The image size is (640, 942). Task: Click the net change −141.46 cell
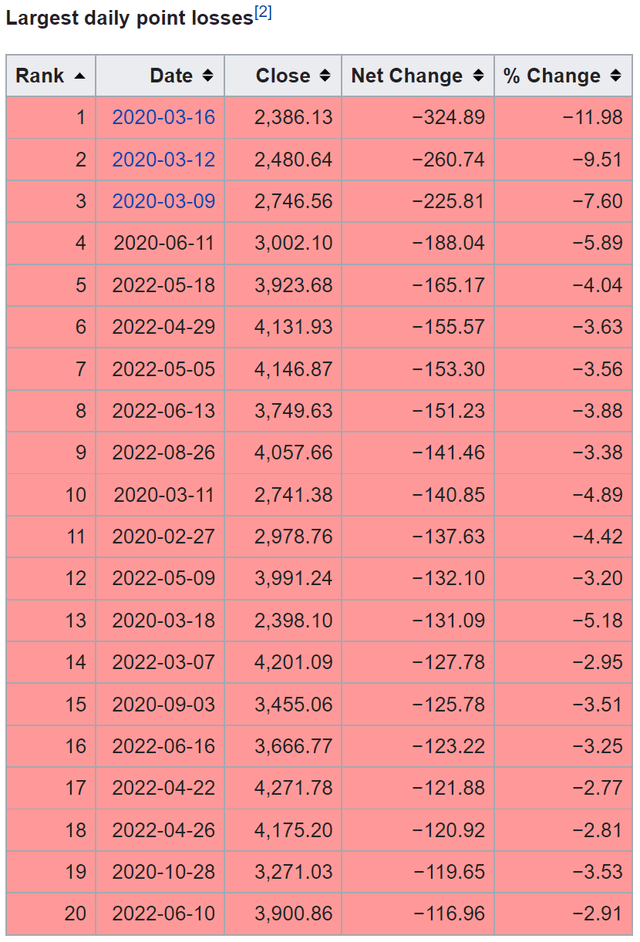click(418, 452)
